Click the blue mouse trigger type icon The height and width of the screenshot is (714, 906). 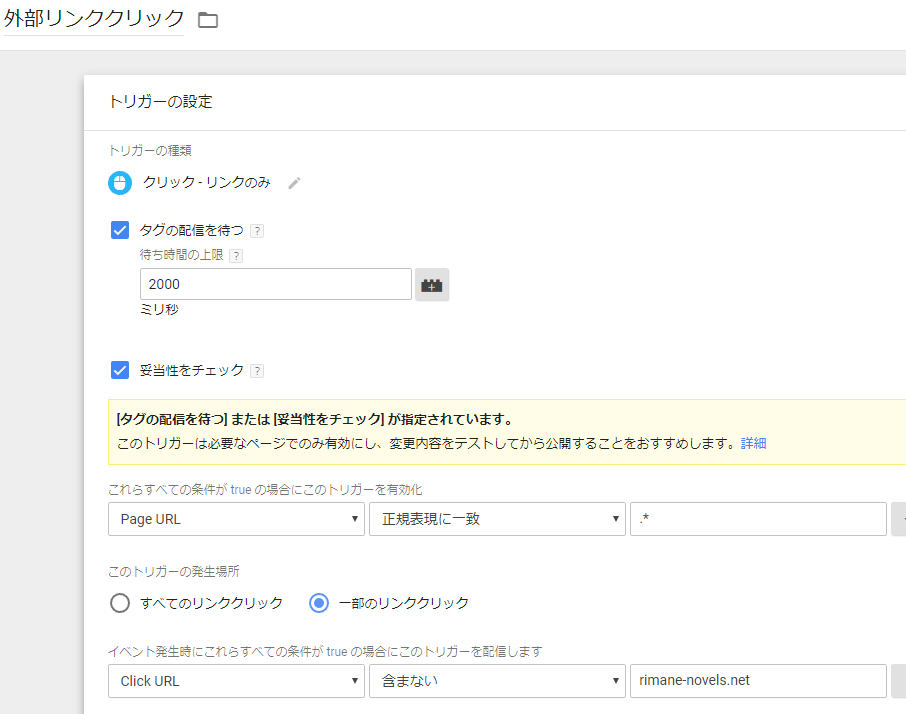pyautogui.click(x=120, y=183)
